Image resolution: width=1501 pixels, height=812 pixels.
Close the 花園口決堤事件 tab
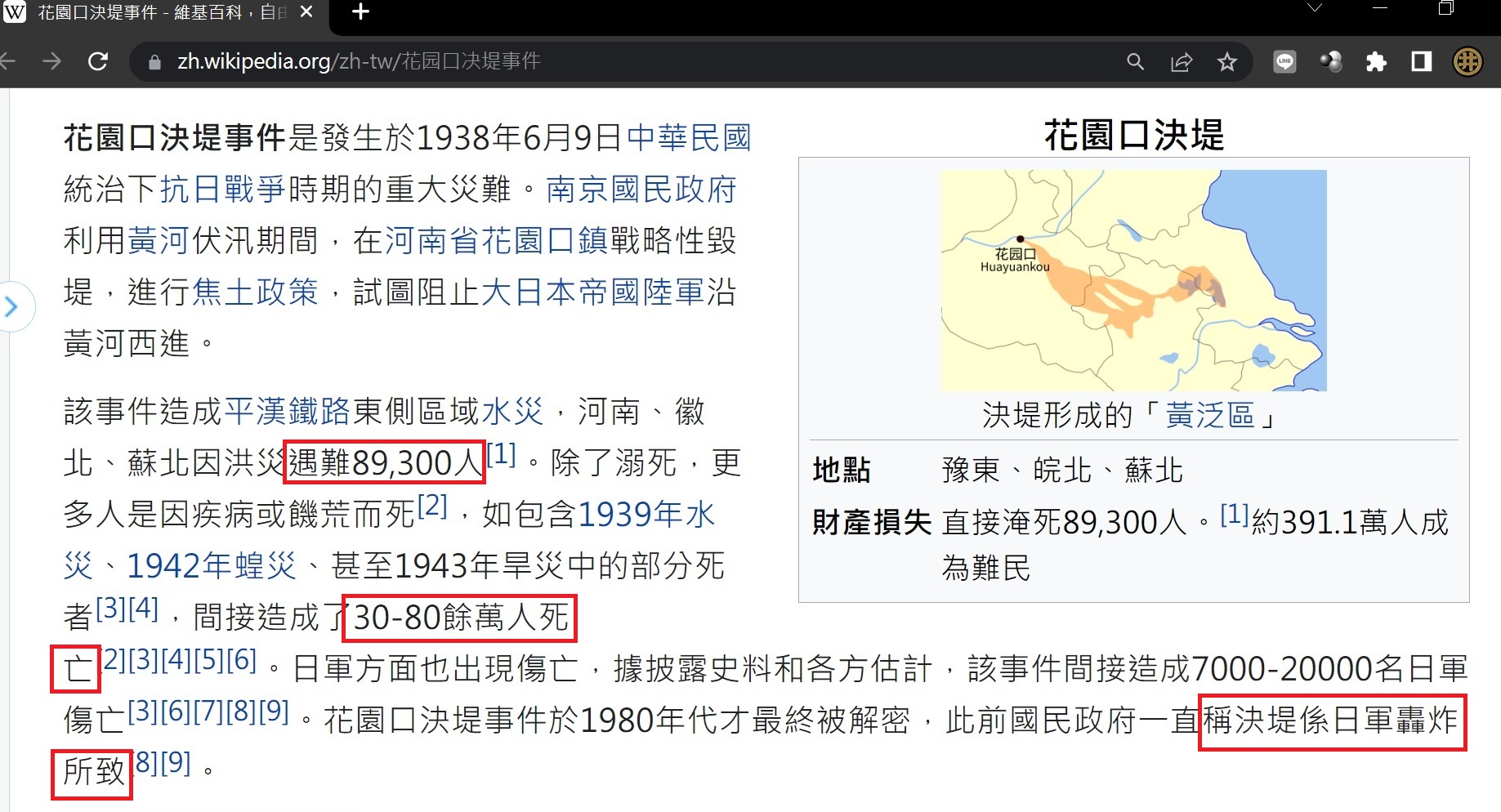(x=306, y=12)
